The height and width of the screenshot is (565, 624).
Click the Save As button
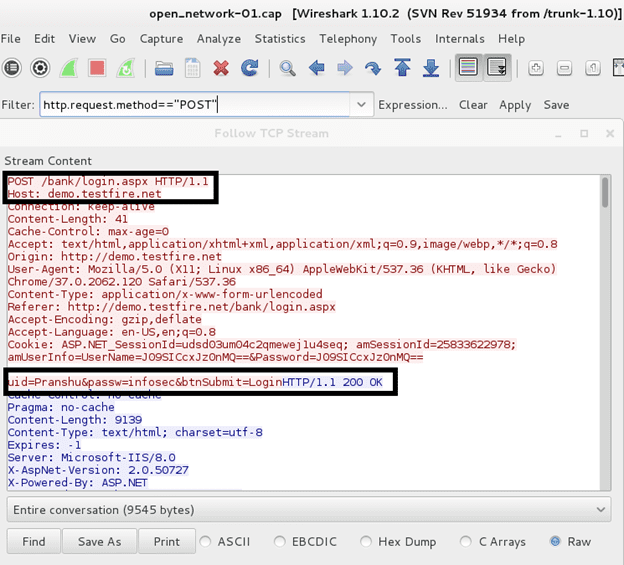pyautogui.click(x=99, y=541)
